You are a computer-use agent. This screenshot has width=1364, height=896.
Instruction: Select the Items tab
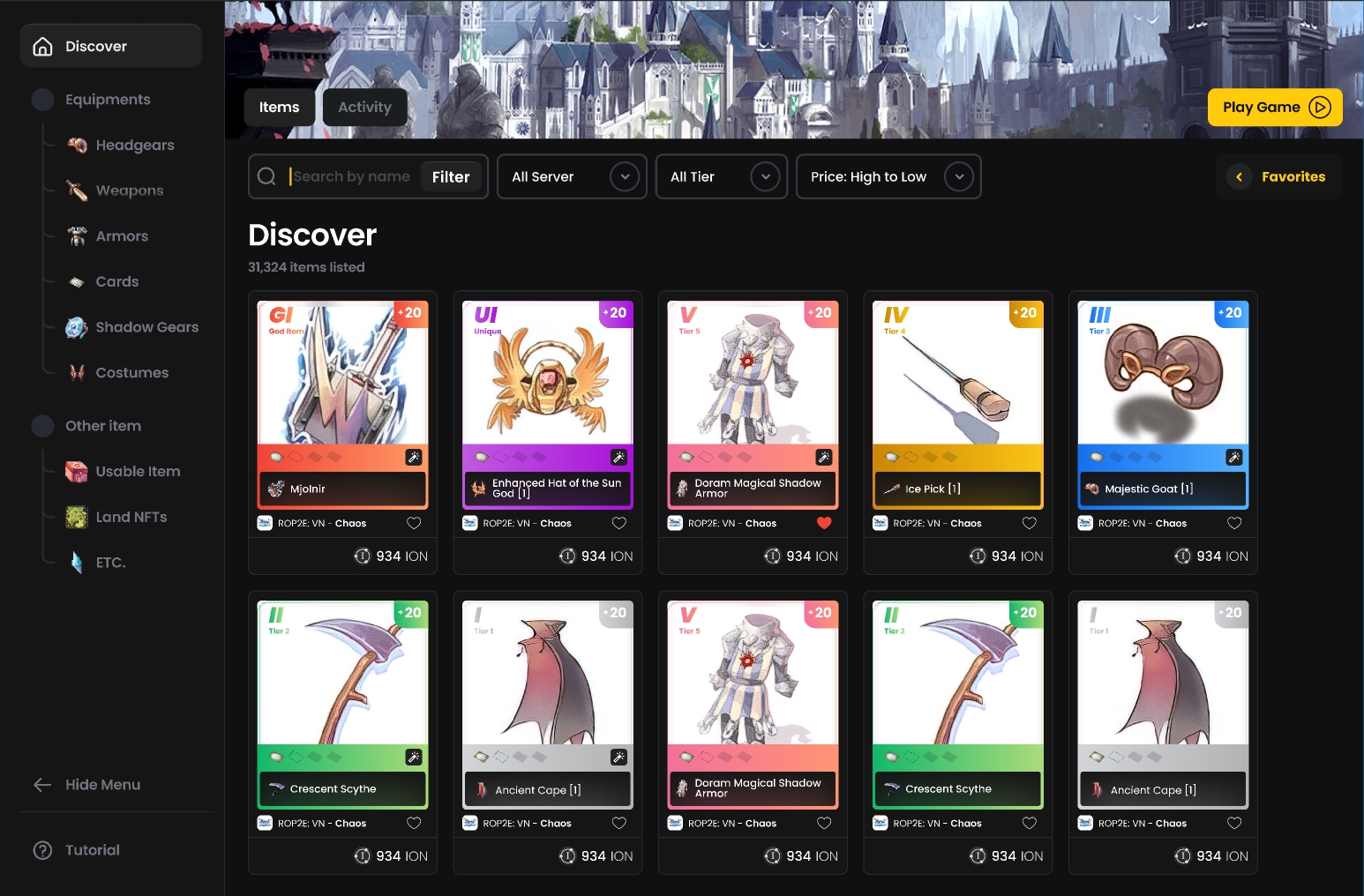(x=279, y=107)
